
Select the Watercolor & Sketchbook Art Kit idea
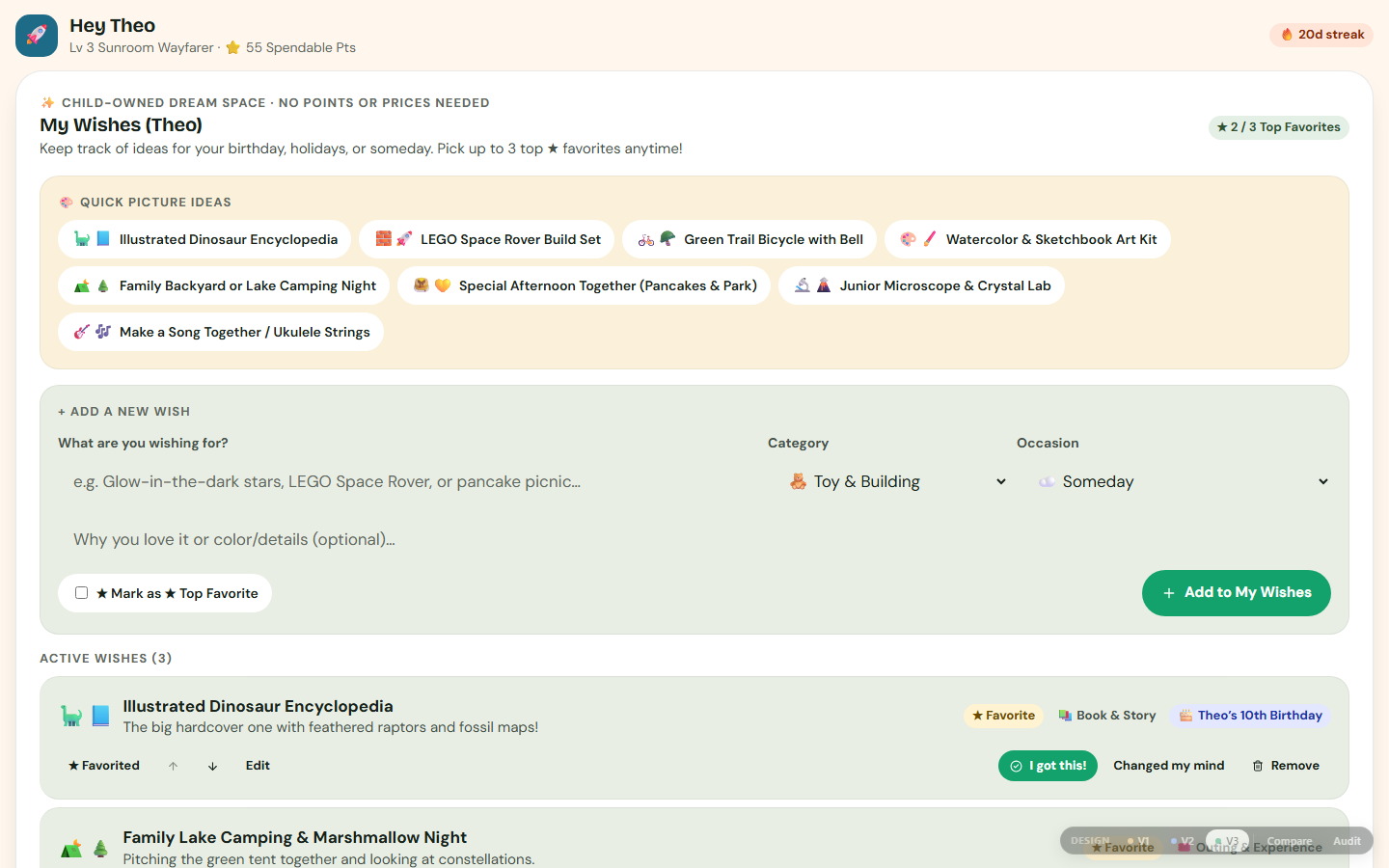tap(1027, 239)
